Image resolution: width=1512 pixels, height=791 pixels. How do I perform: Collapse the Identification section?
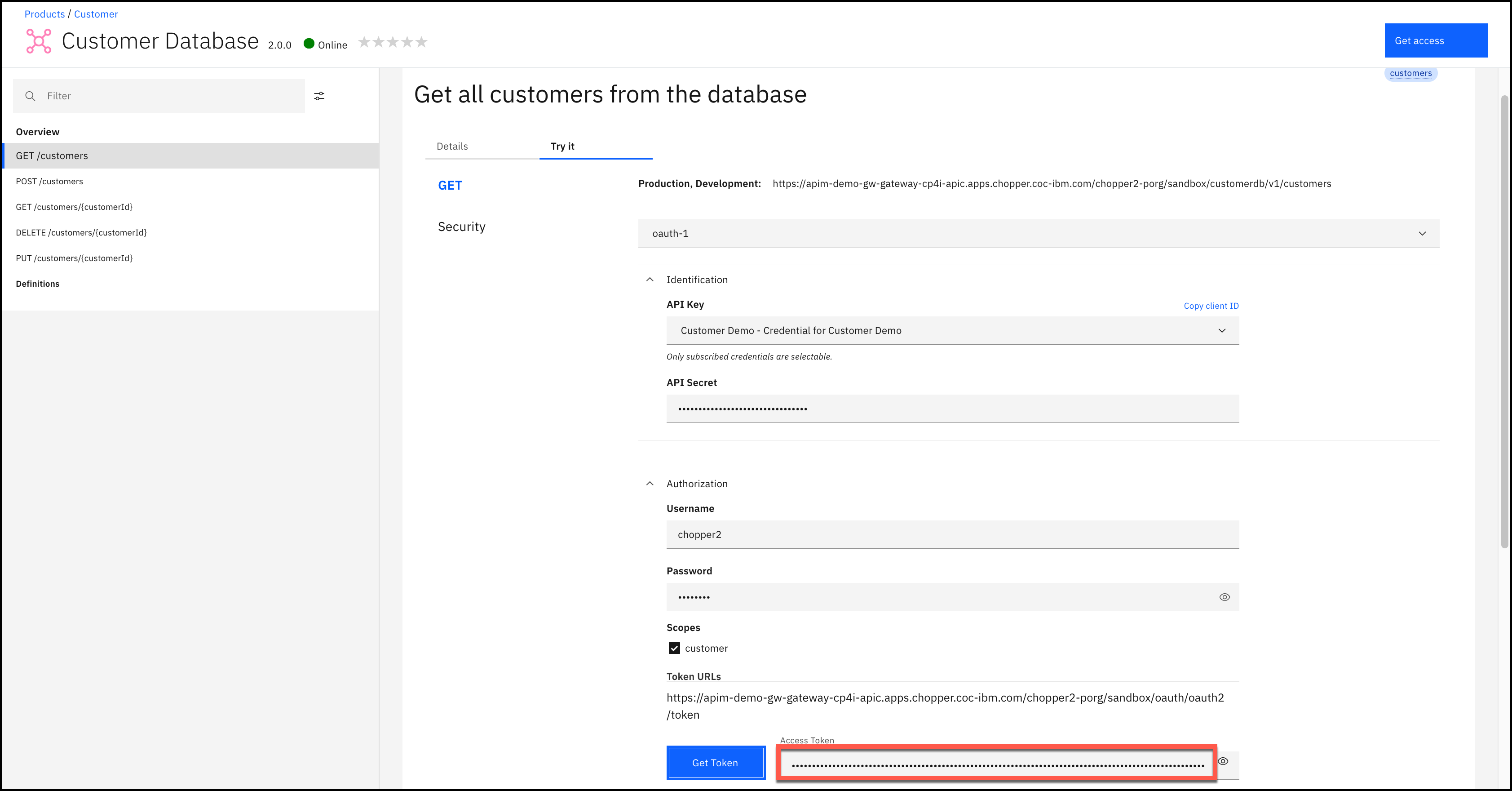[650, 280]
